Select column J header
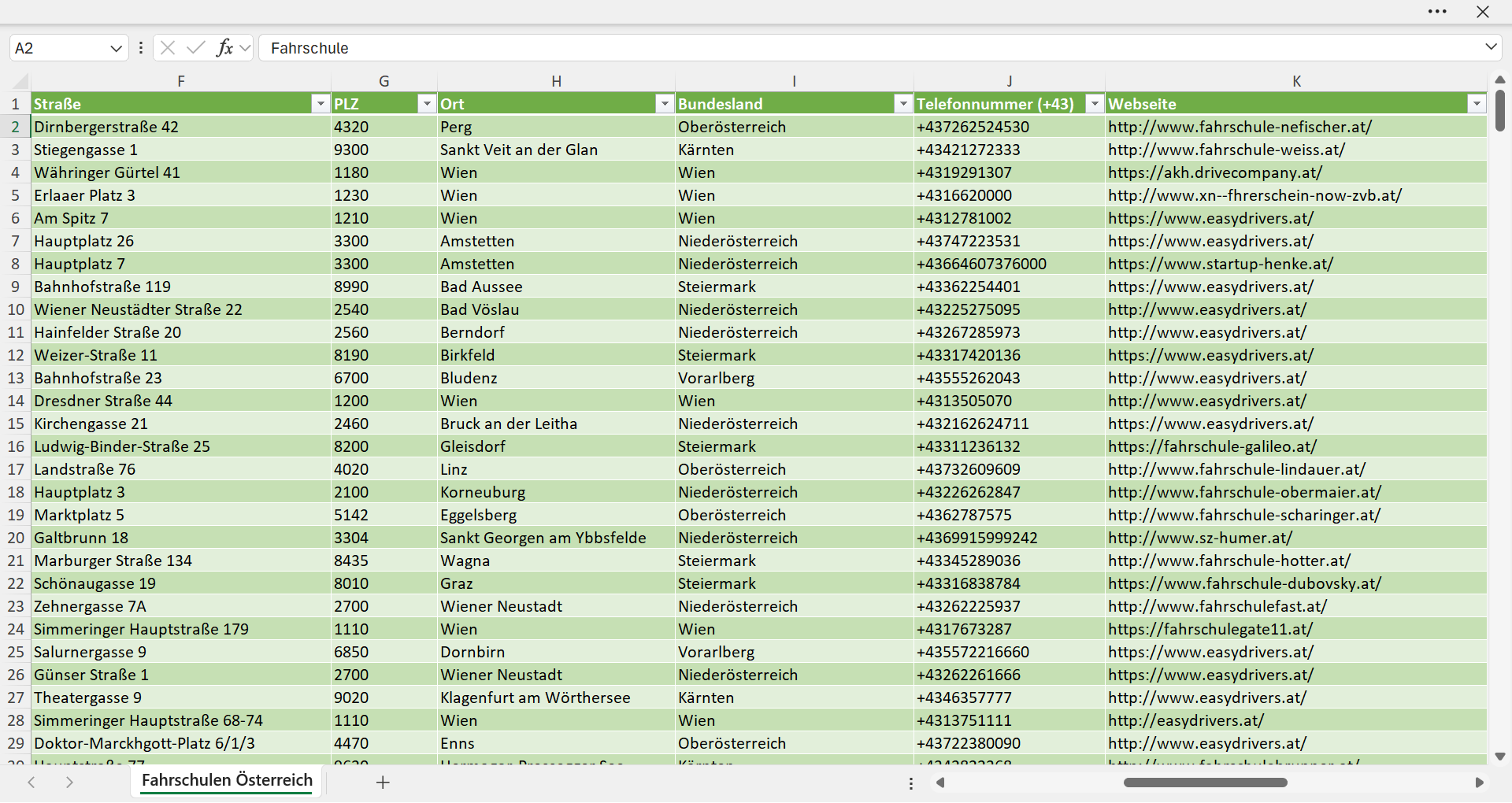 tap(1010, 81)
